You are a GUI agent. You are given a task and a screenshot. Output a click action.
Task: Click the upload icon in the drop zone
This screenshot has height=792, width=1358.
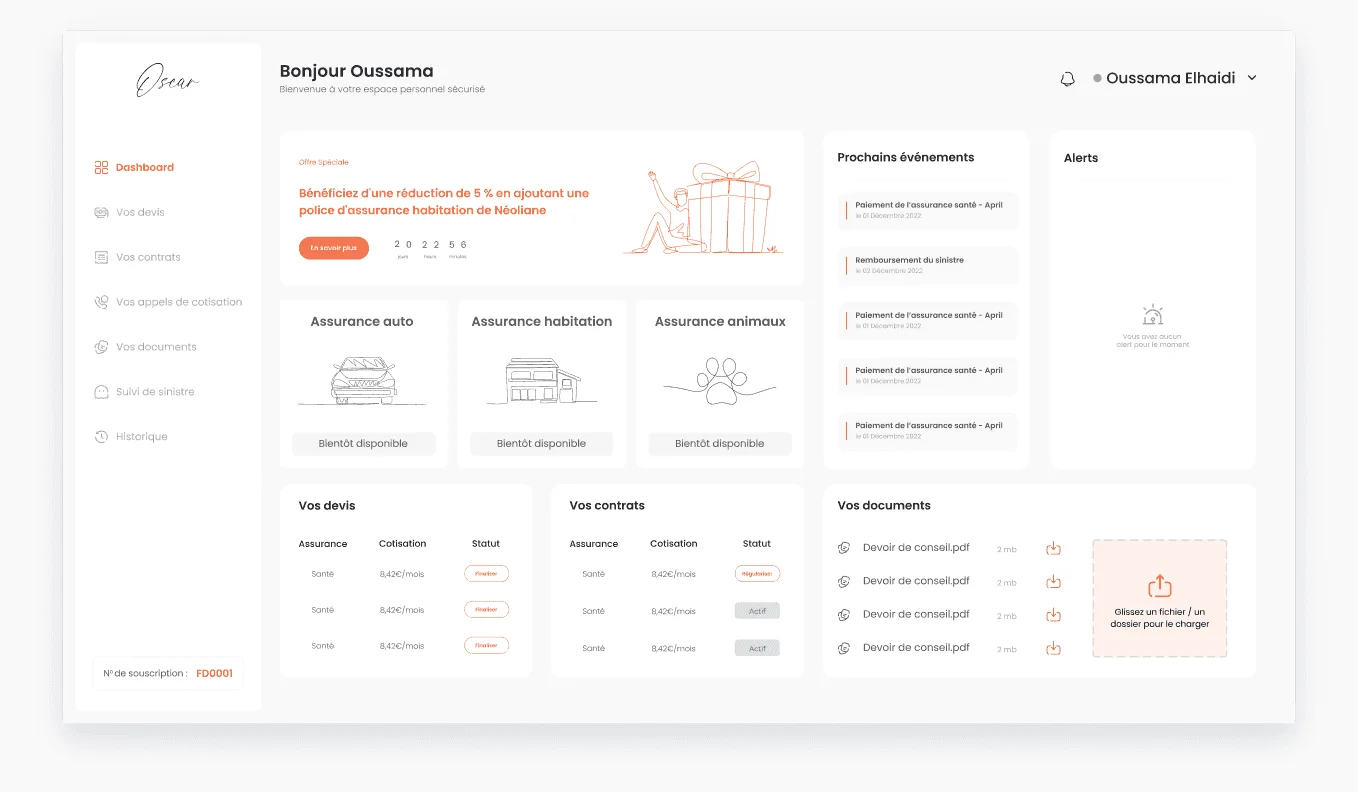(1159, 586)
